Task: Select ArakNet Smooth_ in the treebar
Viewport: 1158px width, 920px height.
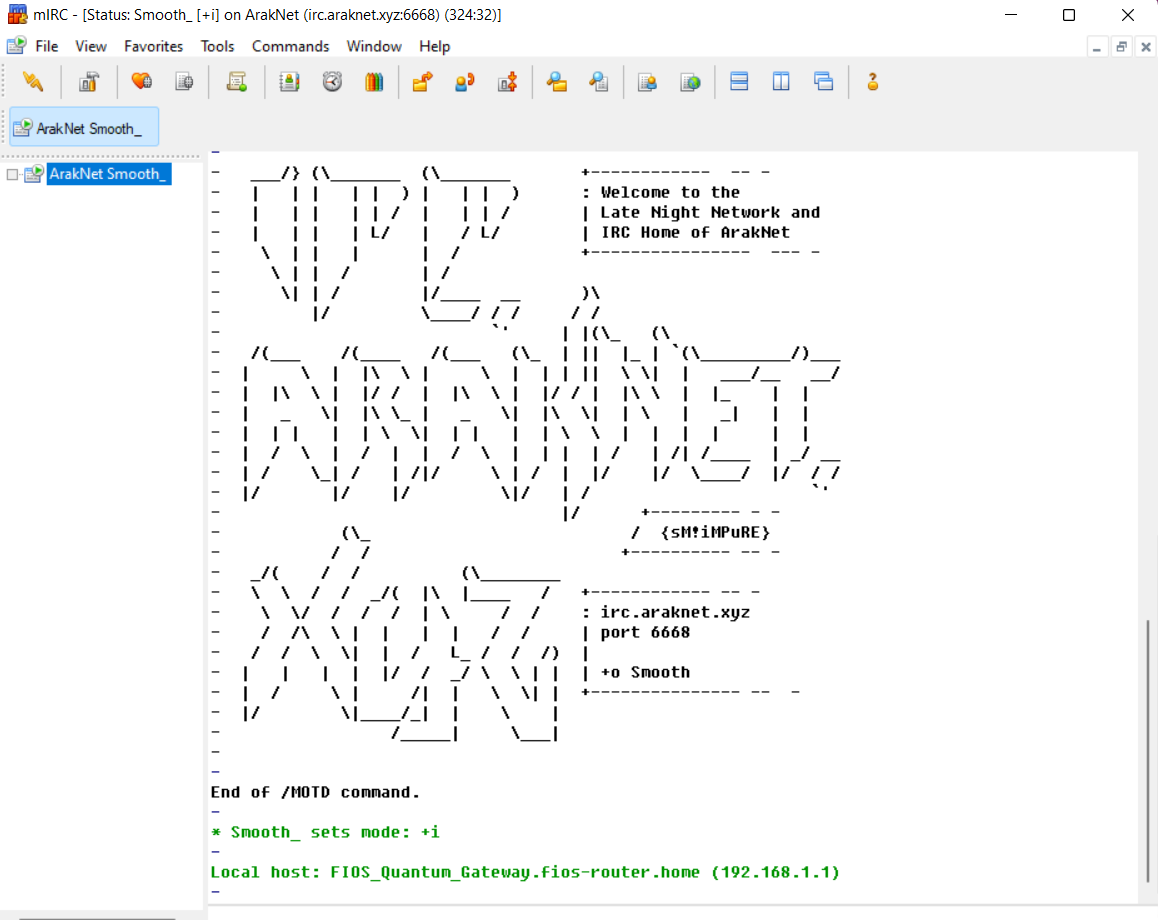Action: click(108, 174)
